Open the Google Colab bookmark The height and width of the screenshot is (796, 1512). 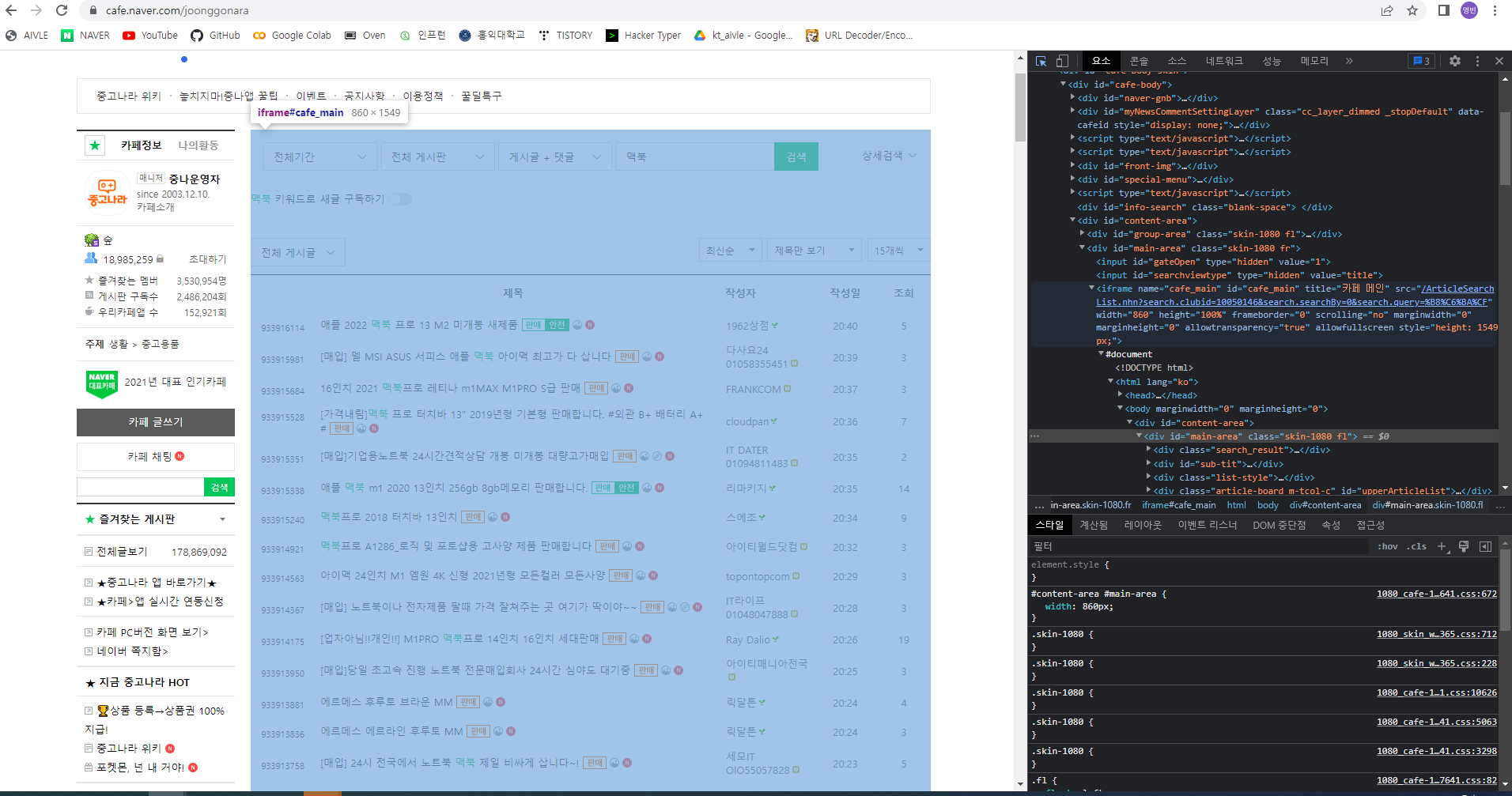pyautogui.click(x=292, y=36)
